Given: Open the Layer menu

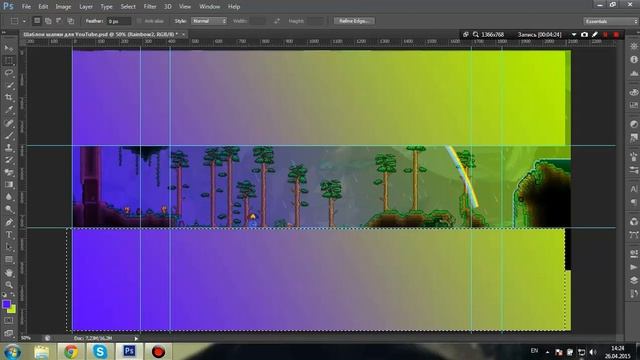Looking at the screenshot, I should click(x=86, y=7).
